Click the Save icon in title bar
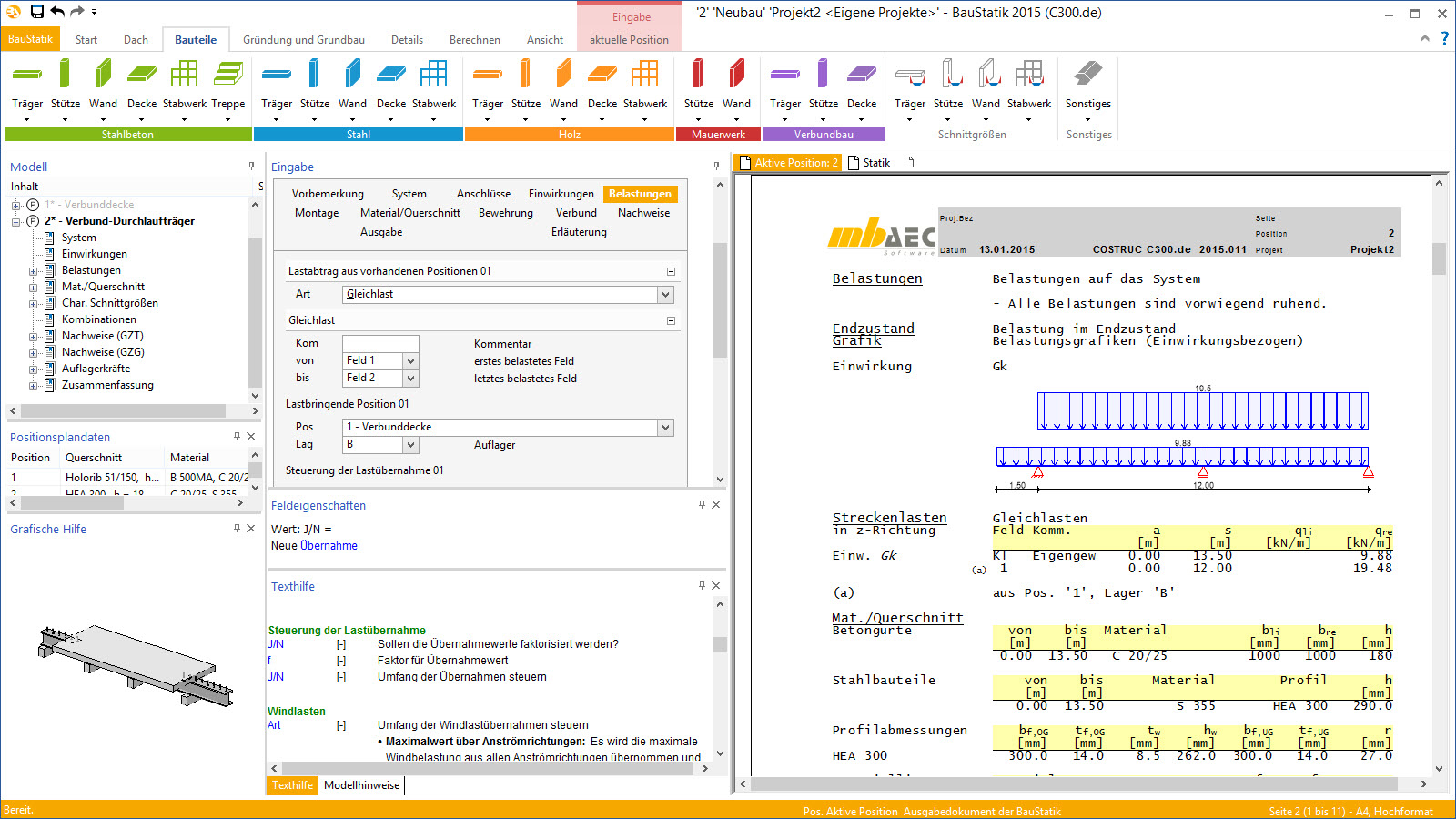1456x819 pixels. (x=37, y=12)
